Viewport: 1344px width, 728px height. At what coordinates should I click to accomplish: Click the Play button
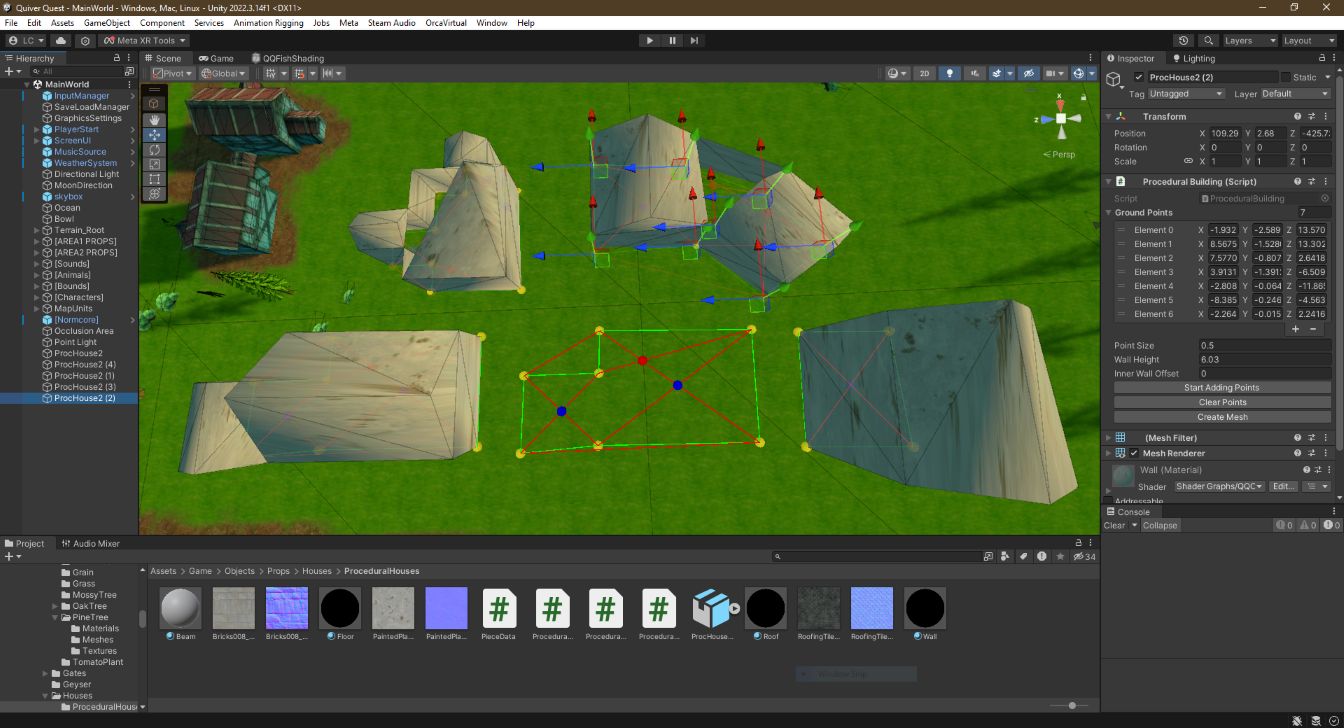[650, 40]
